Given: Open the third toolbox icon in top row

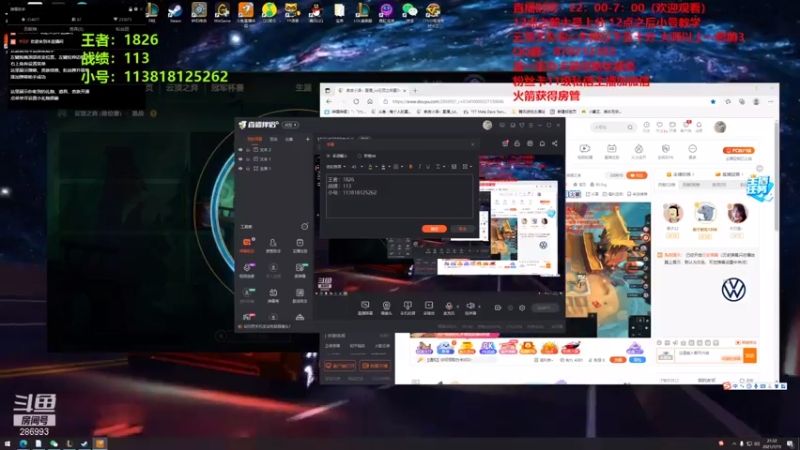Looking at the screenshot, I should (x=299, y=242).
